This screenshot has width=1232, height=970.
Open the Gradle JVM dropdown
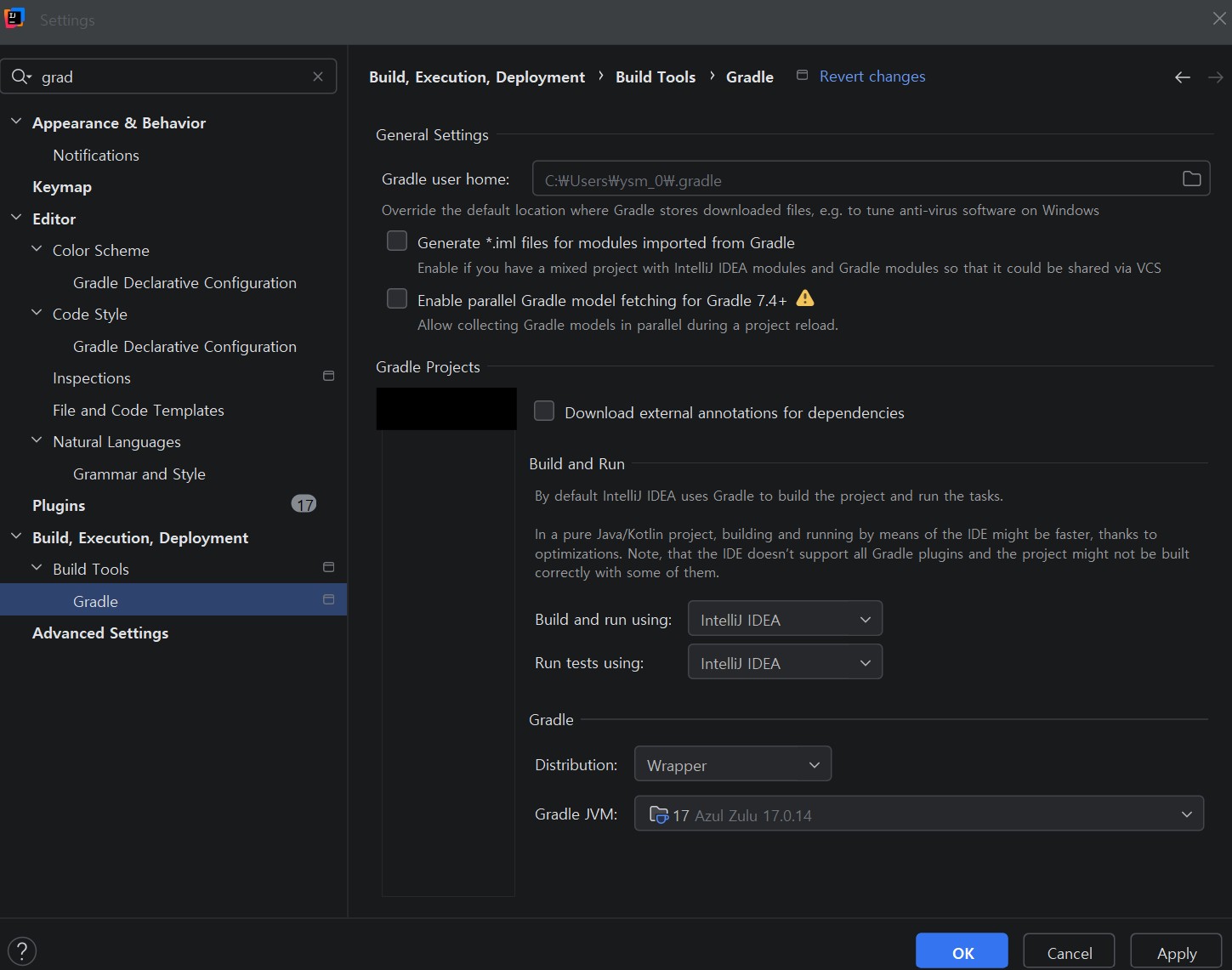[x=919, y=814]
